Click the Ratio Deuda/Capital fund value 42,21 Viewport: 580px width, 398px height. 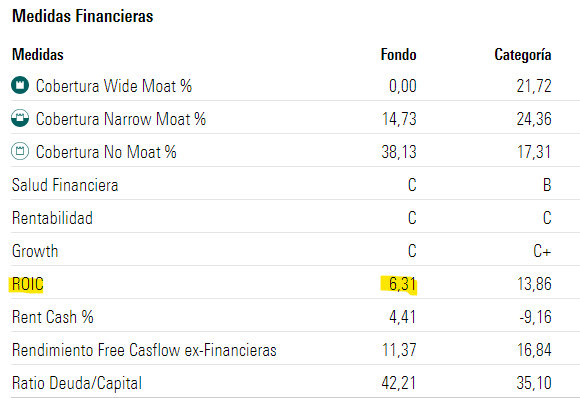(x=399, y=383)
